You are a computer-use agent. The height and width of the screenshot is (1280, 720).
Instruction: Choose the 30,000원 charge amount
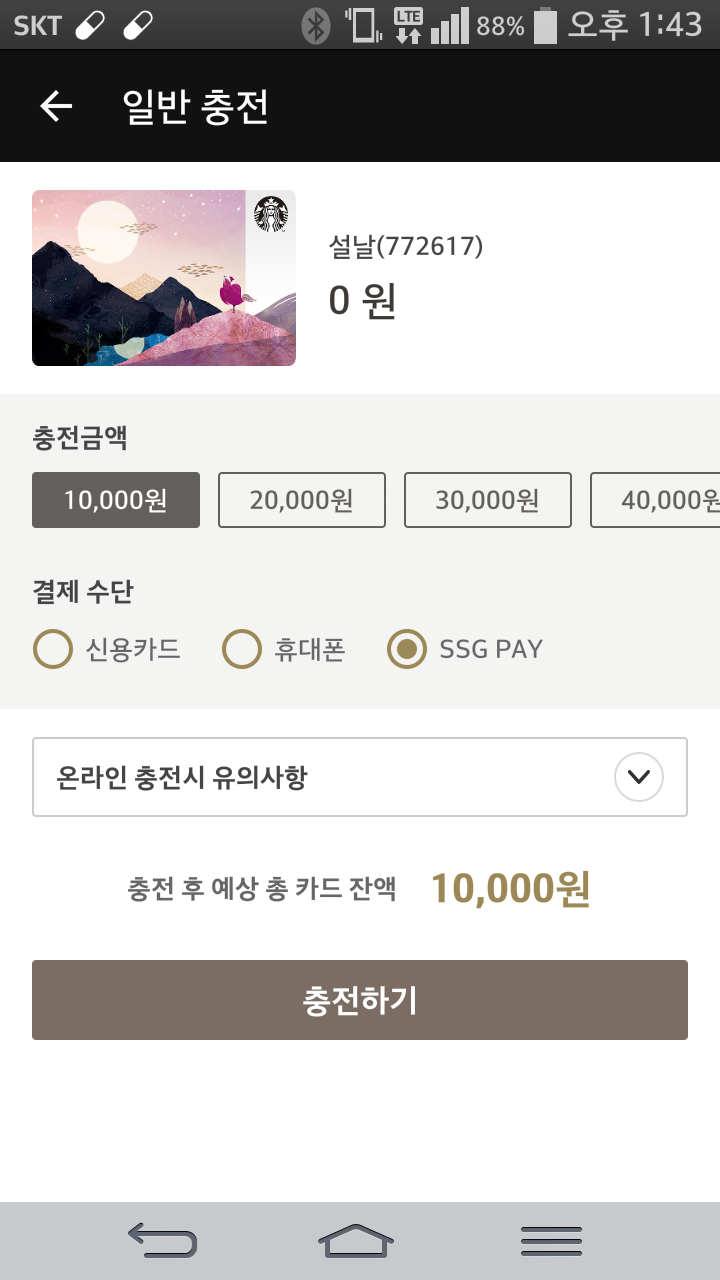tap(488, 500)
